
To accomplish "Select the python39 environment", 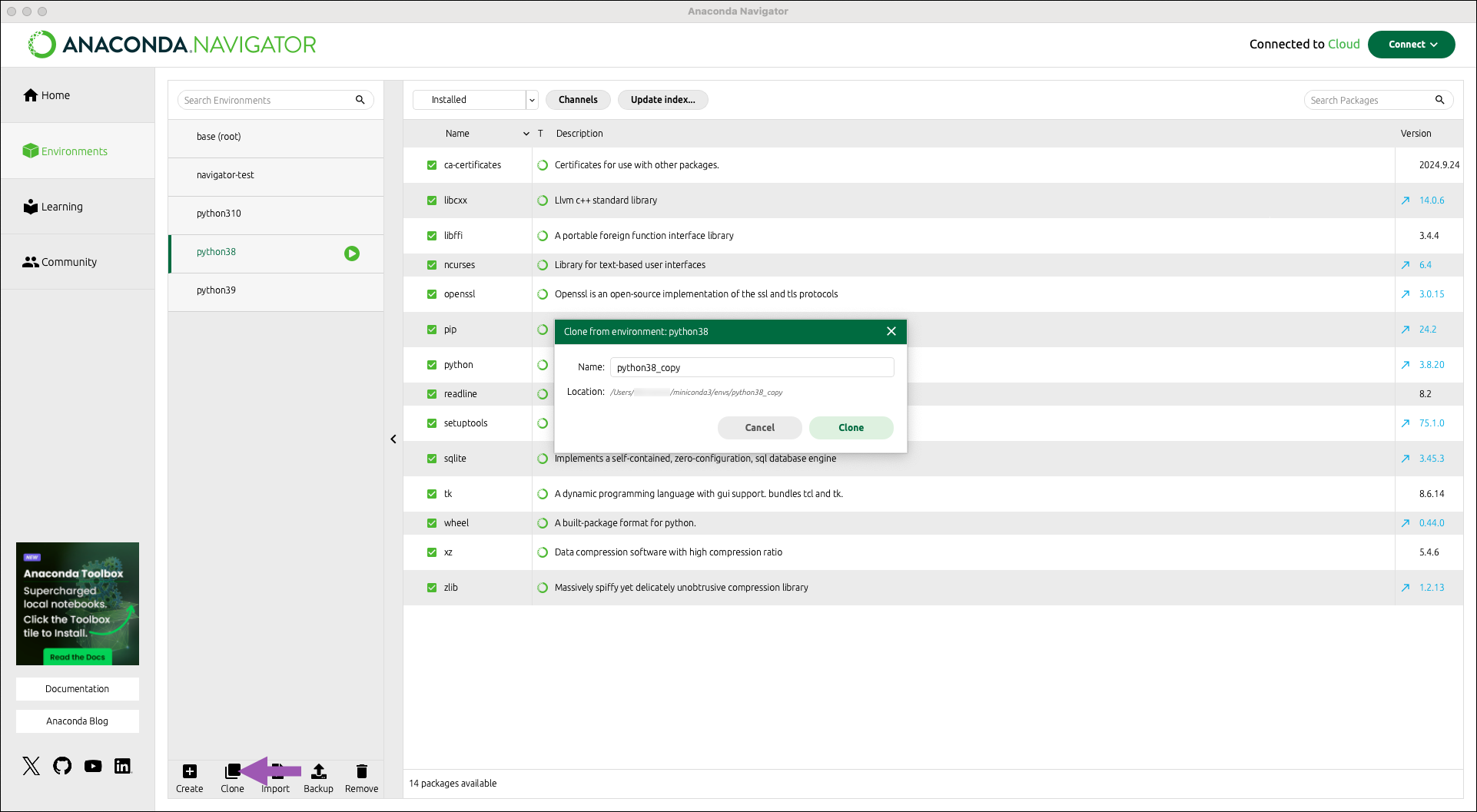I will (276, 292).
